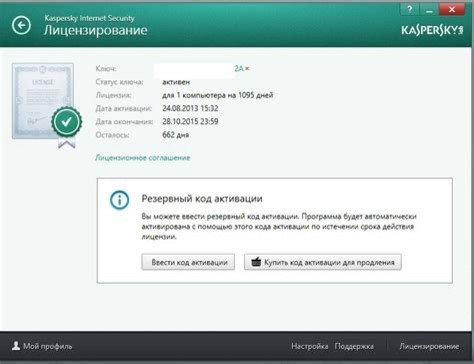Click the basket icon on the buy button
This screenshot has width=474, height=364.
point(256,262)
